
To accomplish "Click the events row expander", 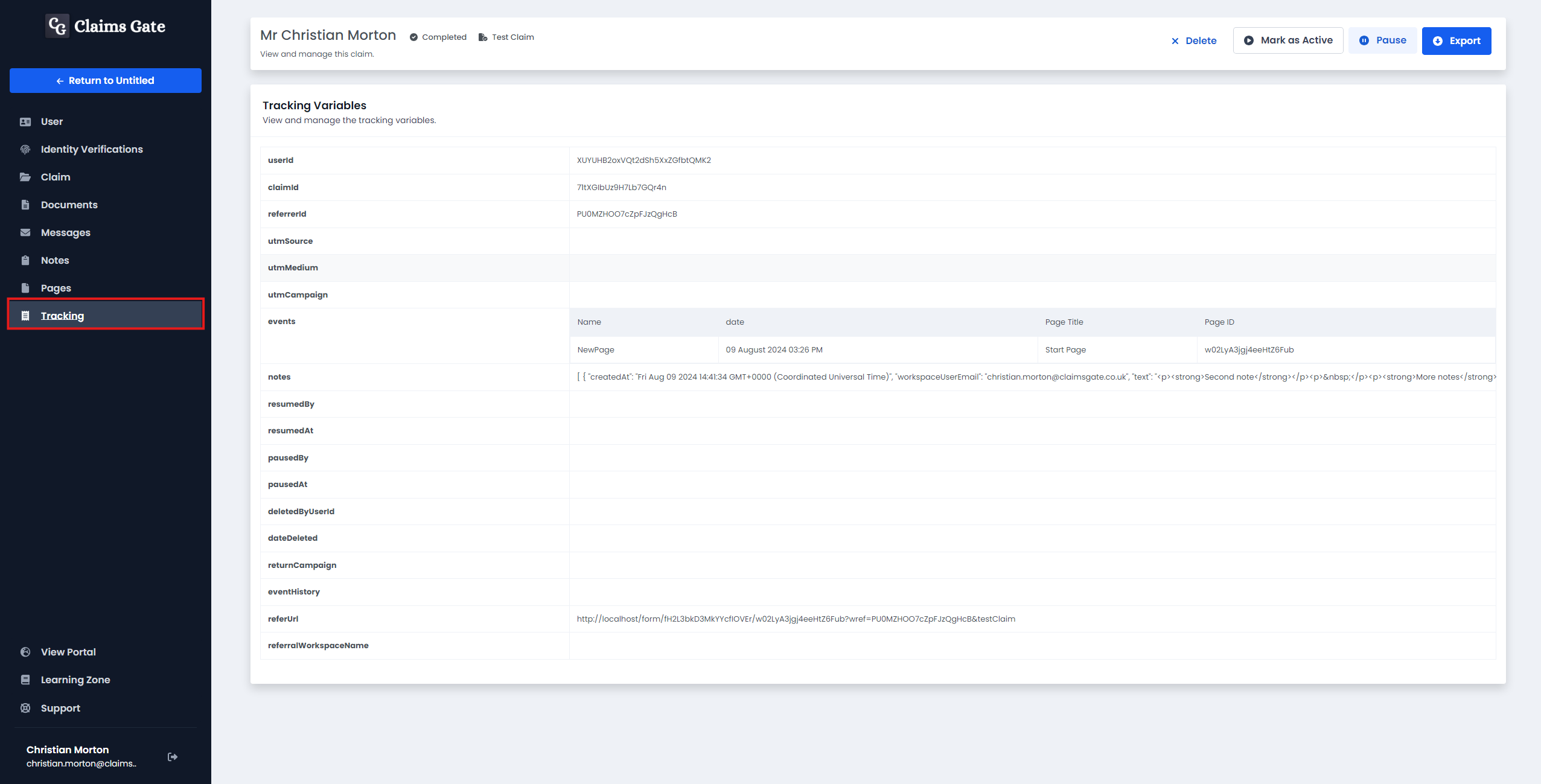I will tap(281, 321).
